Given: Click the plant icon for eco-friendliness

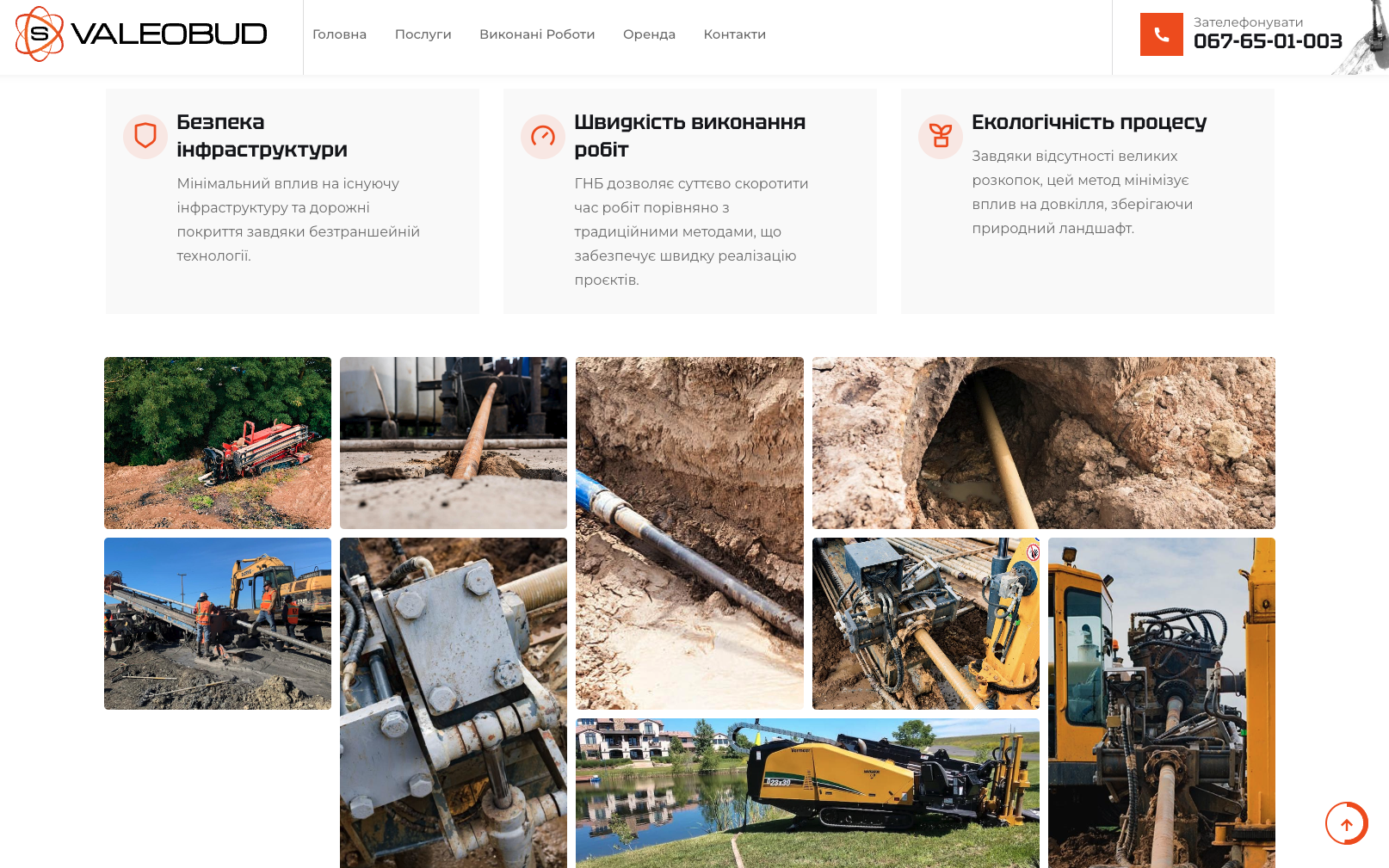Looking at the screenshot, I should (941, 137).
